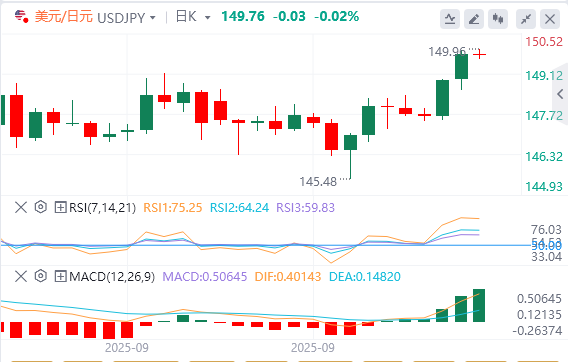Image resolution: width=568 pixels, height=362 pixels.
Task: Click the MACD(12,26,9) label
Action: tap(112, 276)
